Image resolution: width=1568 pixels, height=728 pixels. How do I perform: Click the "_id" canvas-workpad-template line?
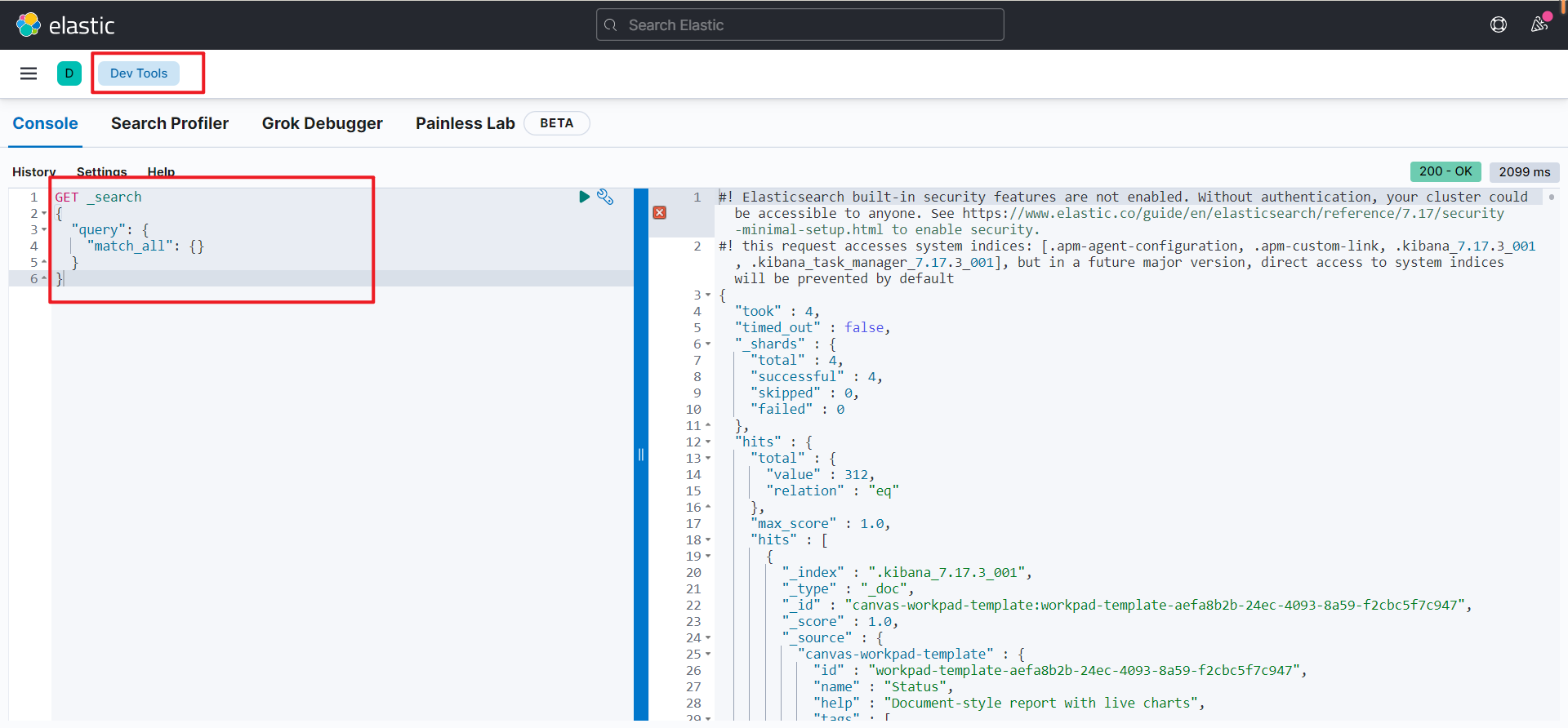[1127, 605]
